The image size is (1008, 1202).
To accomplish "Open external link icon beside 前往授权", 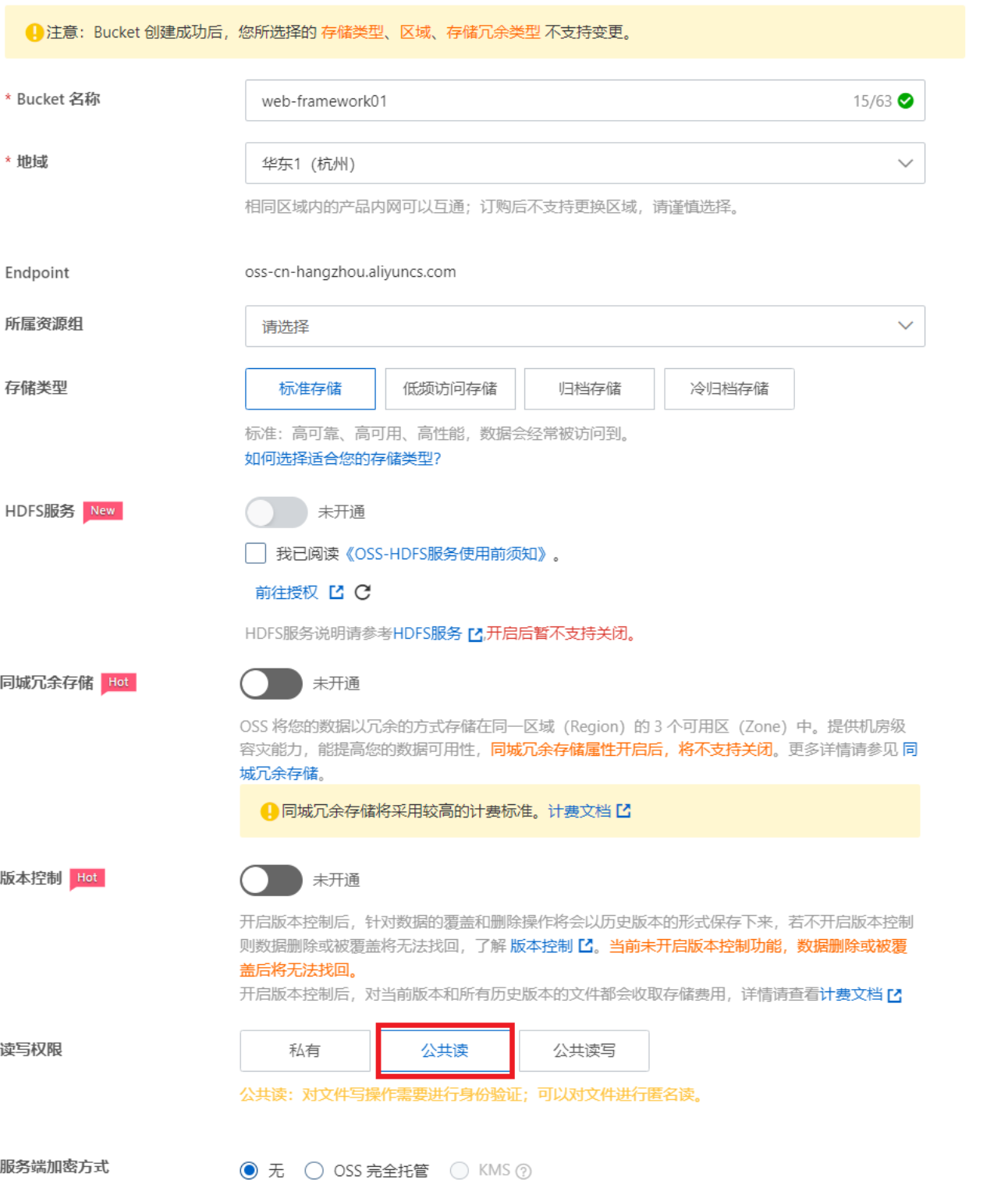I will [x=336, y=592].
